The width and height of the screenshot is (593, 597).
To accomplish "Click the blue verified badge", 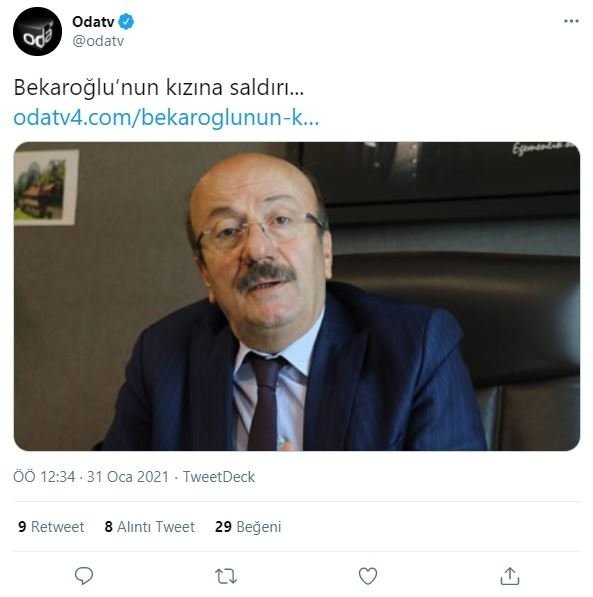I will pyautogui.click(x=126, y=22).
